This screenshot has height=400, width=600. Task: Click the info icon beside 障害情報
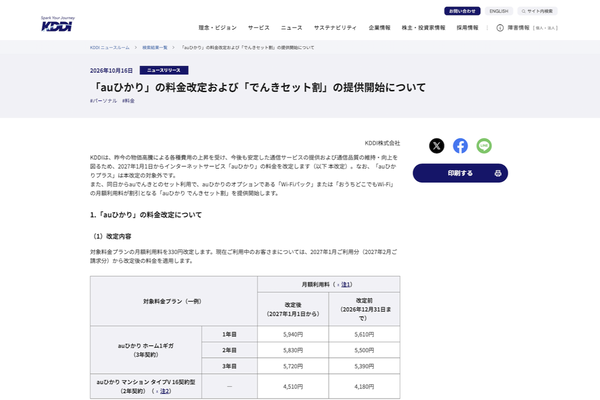[x=500, y=28]
